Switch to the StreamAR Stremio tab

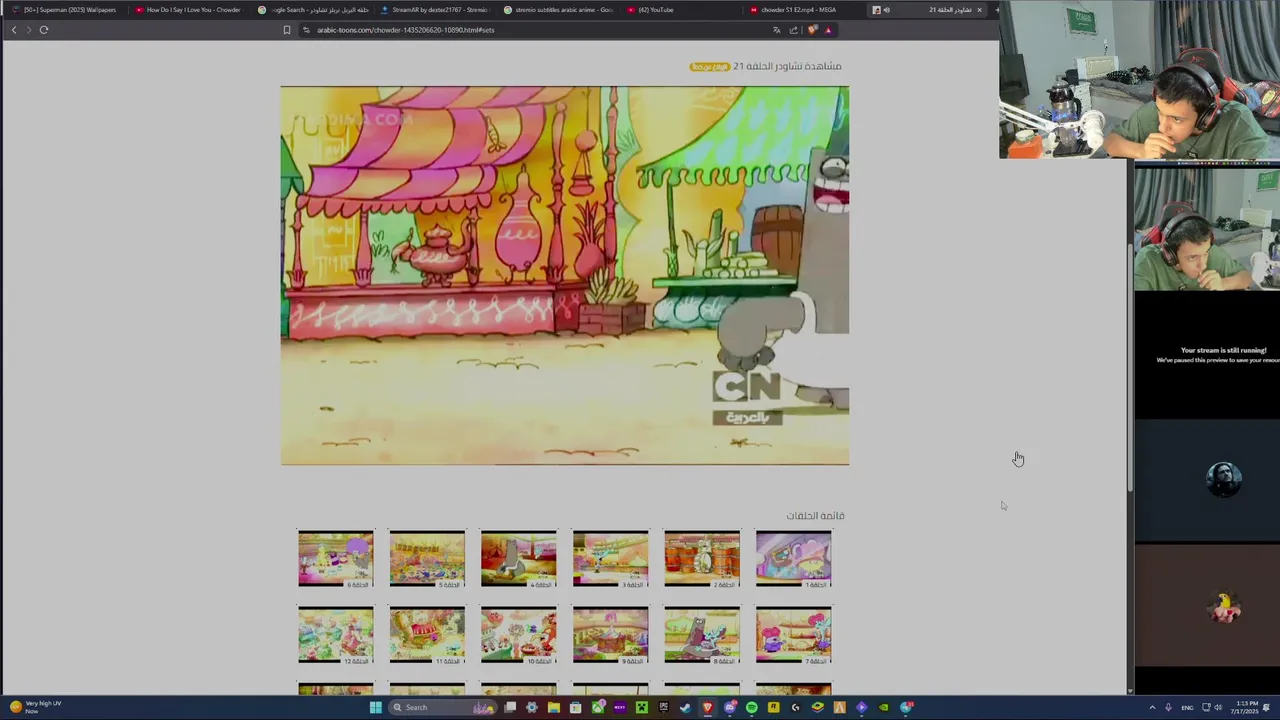(436, 10)
